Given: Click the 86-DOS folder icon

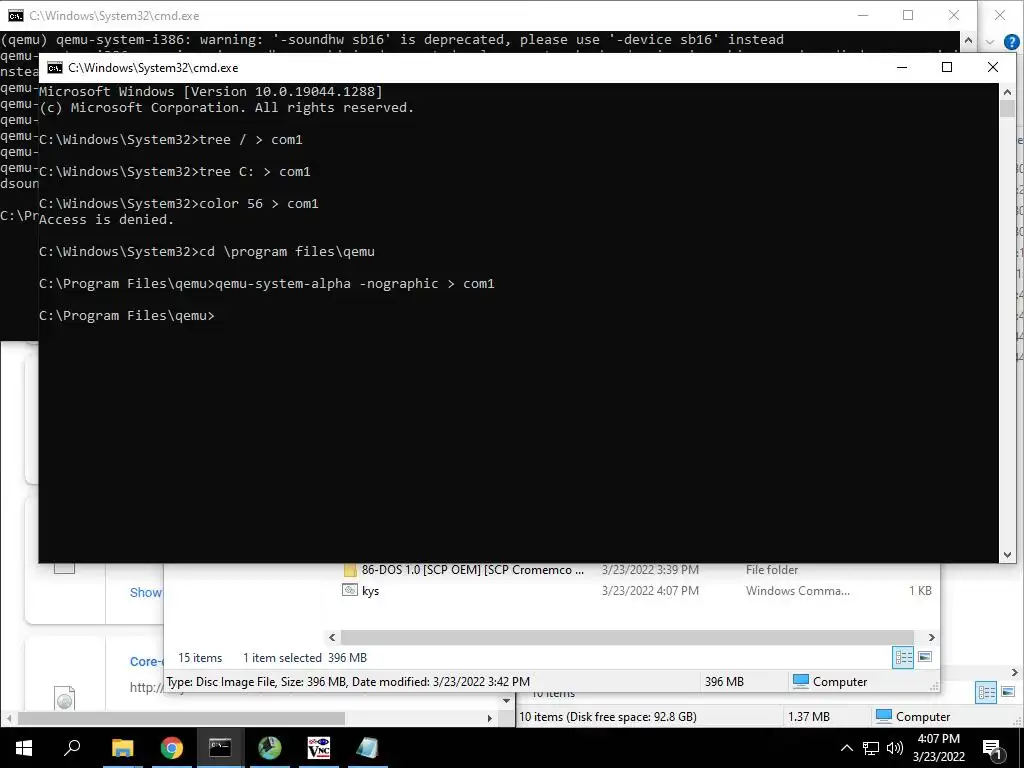Looking at the screenshot, I should click(350, 569).
